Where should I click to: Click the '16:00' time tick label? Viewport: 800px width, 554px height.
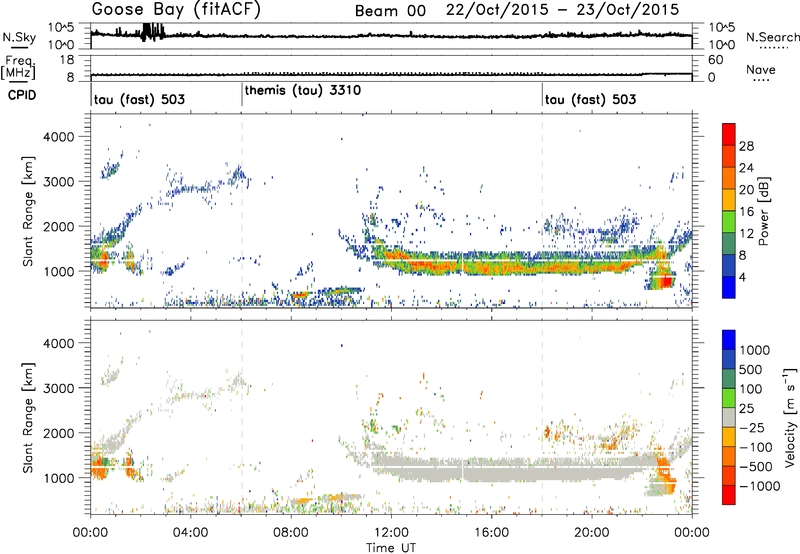pyautogui.click(x=491, y=533)
